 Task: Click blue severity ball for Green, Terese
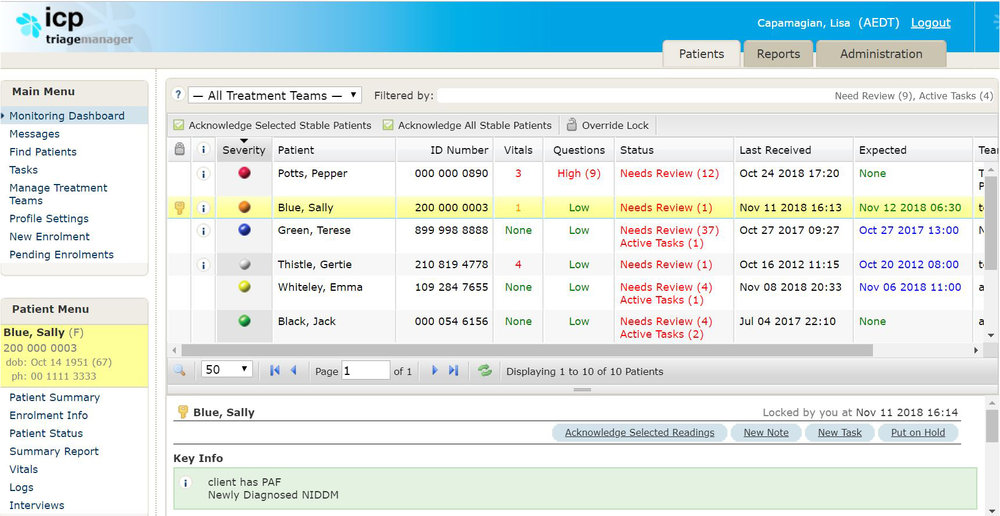pyautogui.click(x=244, y=230)
